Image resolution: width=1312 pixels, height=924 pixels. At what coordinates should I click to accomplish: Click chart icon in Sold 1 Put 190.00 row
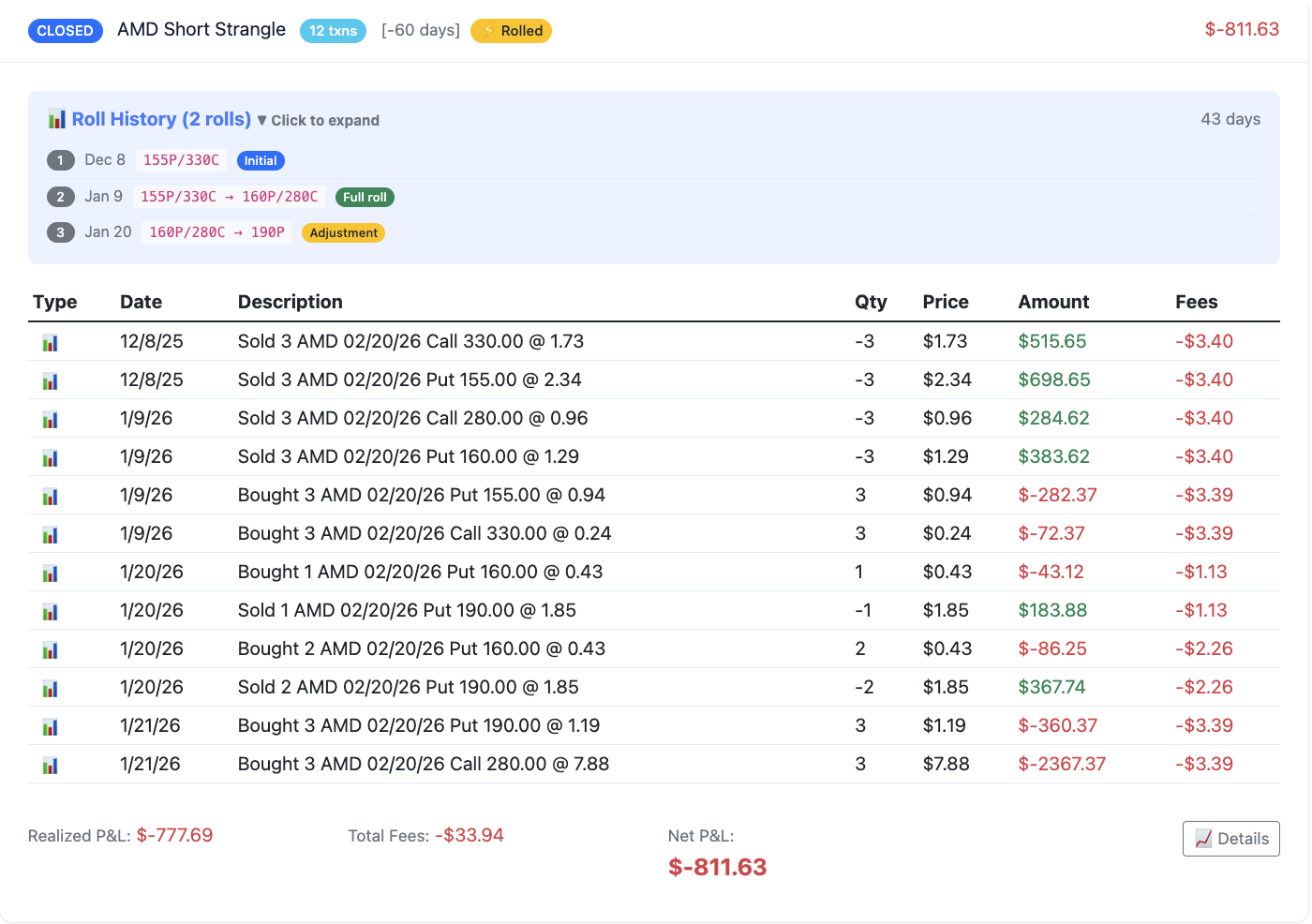[50, 612]
